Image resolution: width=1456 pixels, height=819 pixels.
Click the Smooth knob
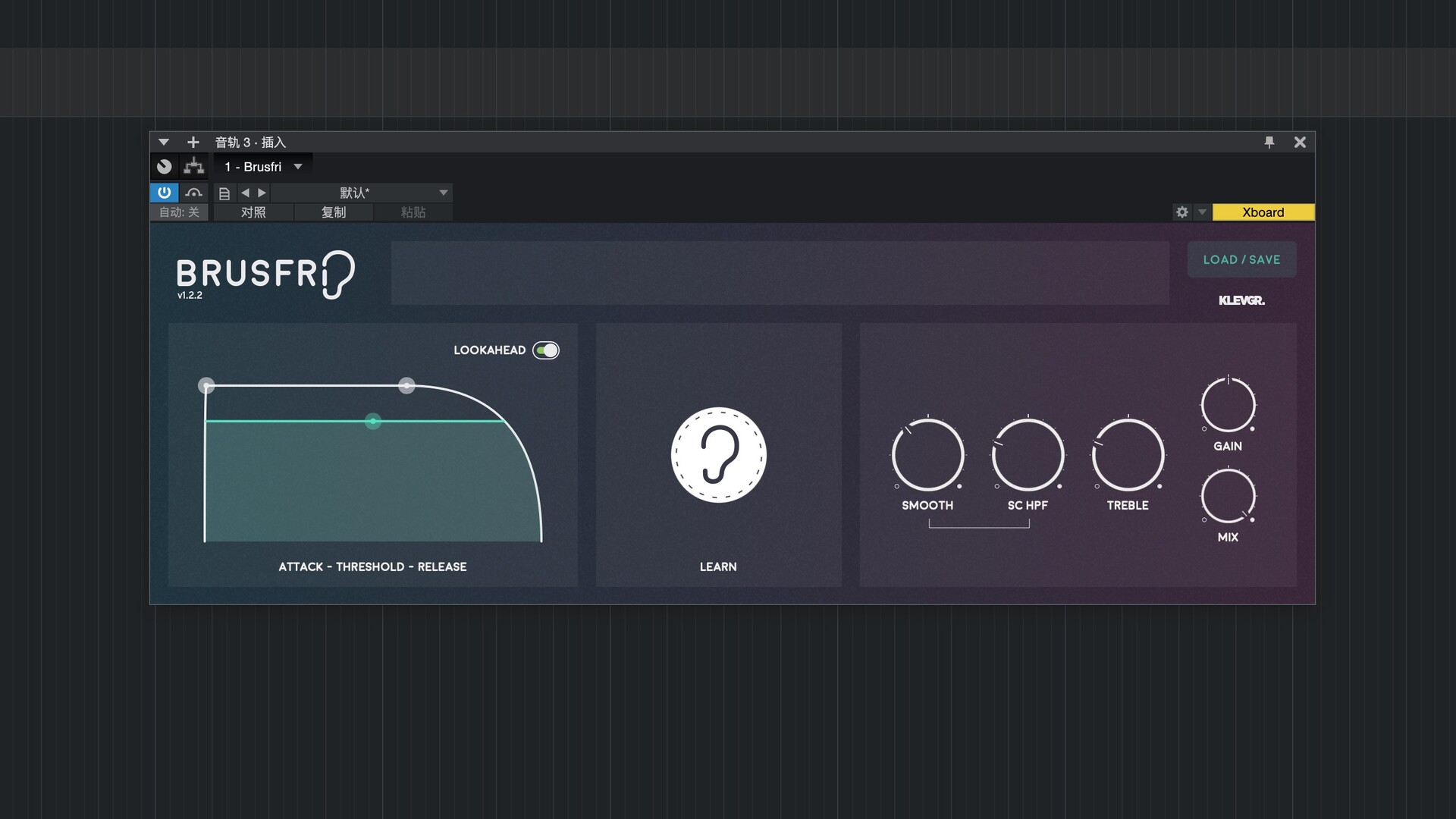927,455
